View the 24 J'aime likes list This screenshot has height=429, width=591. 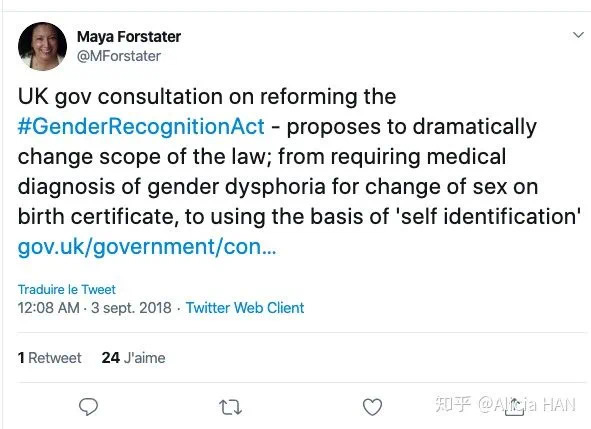click(133, 358)
